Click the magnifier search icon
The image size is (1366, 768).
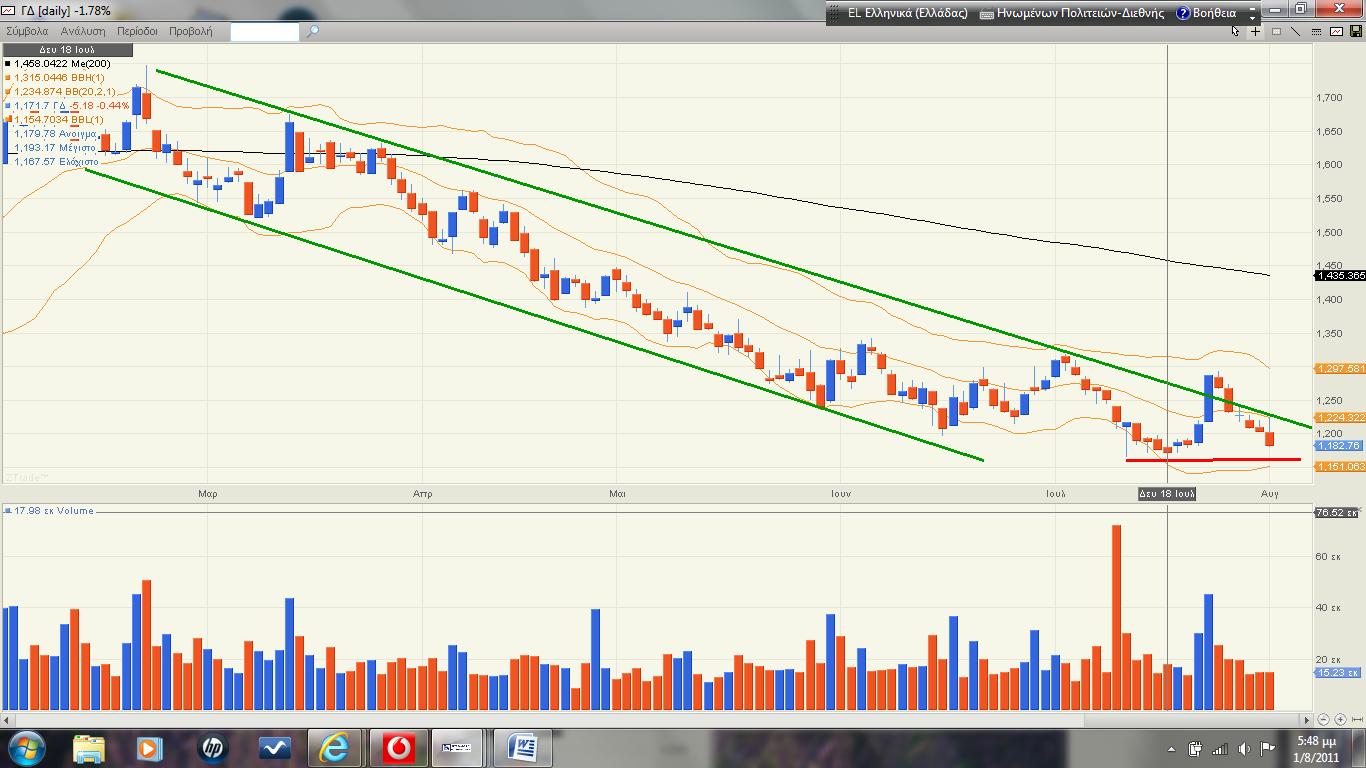click(312, 31)
